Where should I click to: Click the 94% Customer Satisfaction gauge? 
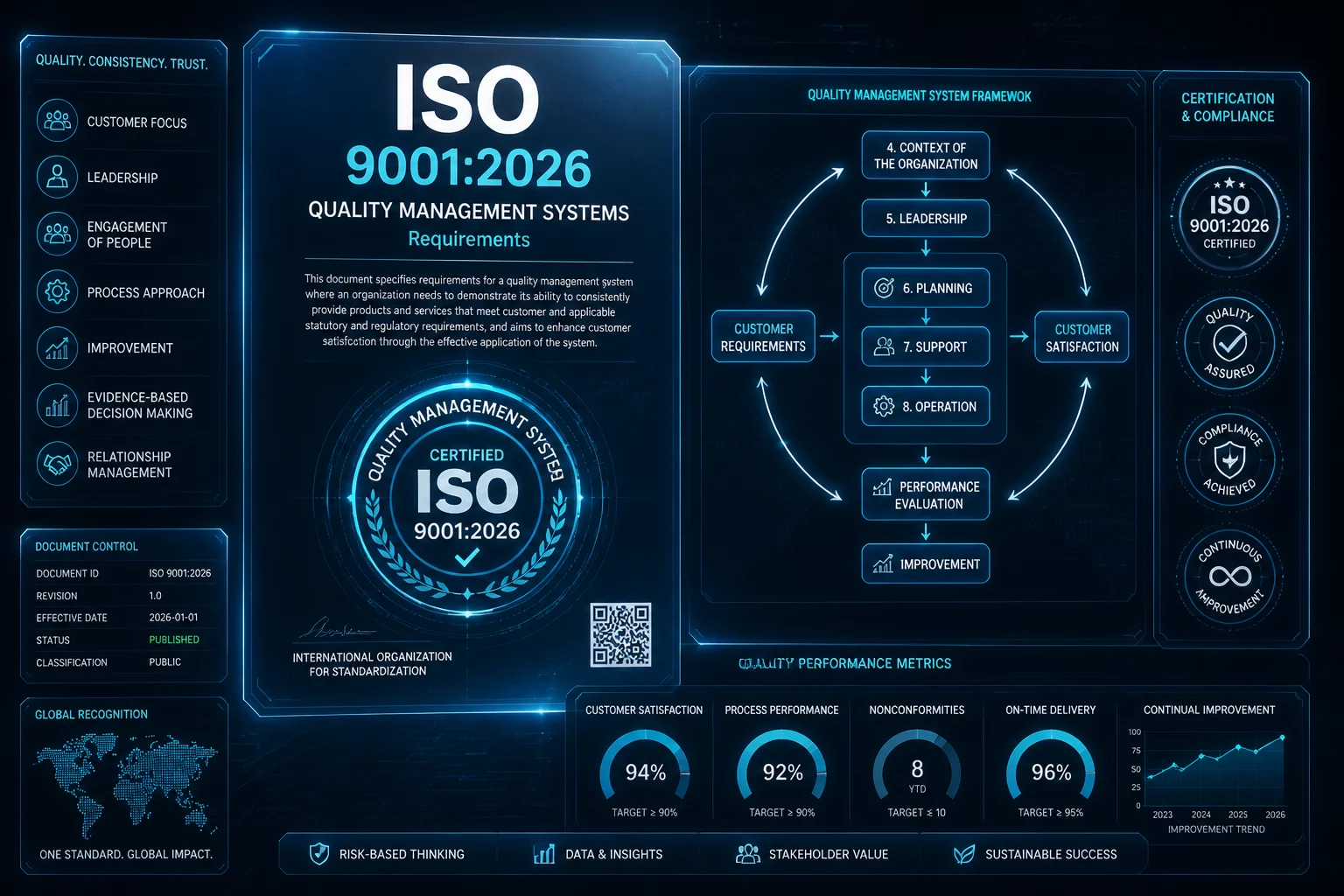pyautogui.click(x=645, y=767)
